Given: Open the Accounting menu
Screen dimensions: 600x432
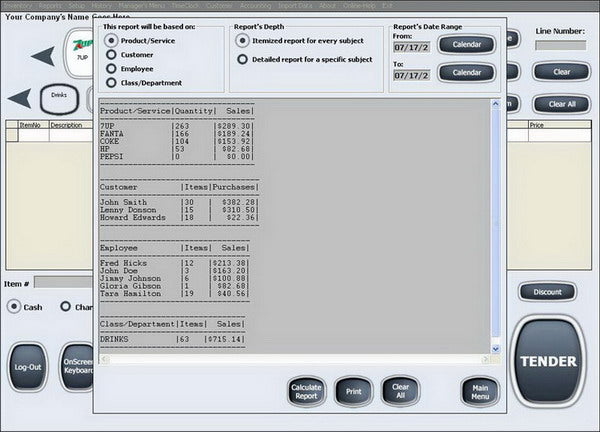Looking at the screenshot, I should (255, 6).
